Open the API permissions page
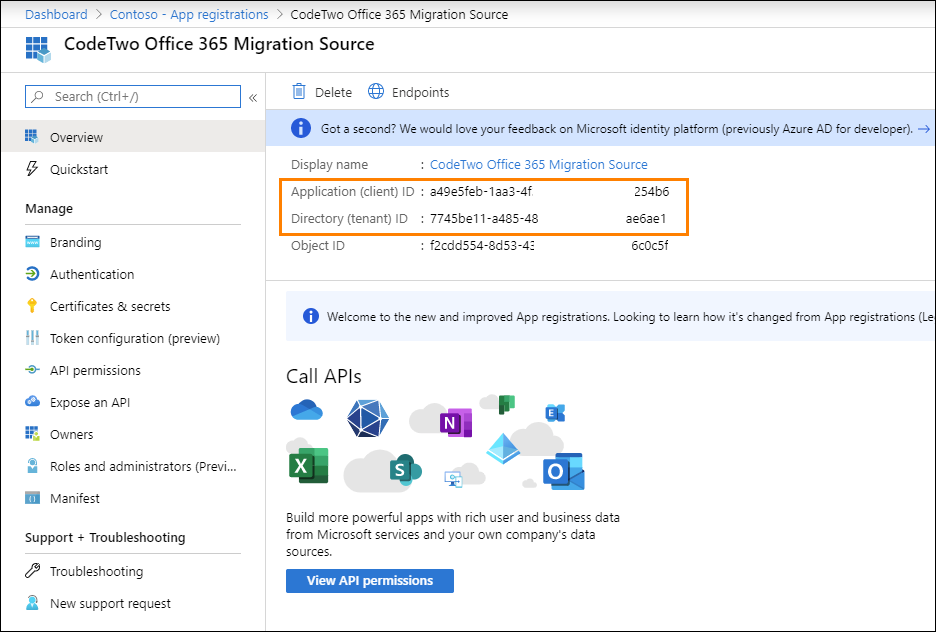 pos(133,370)
